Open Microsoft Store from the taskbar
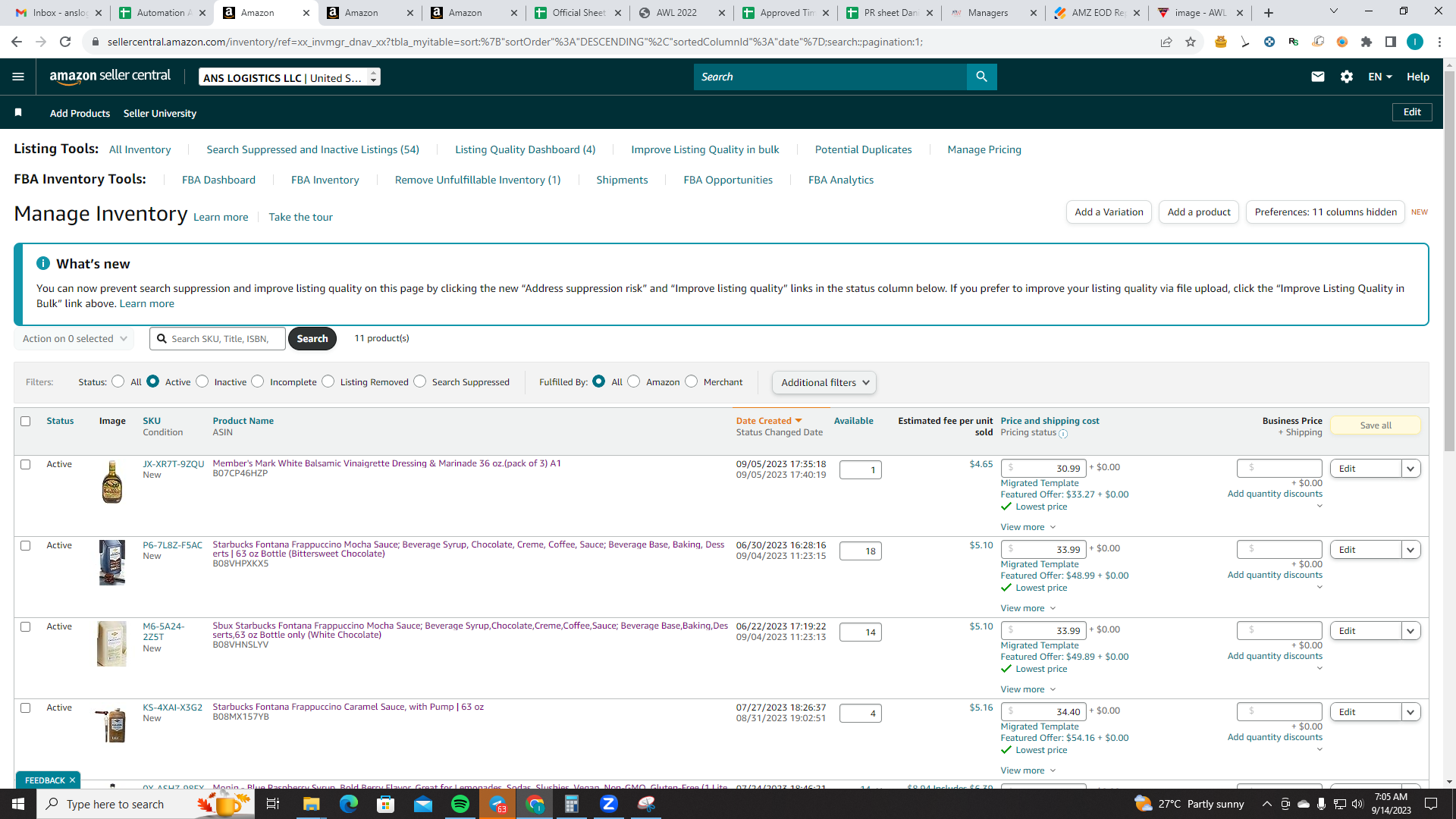This screenshot has width=1456, height=819. [x=386, y=804]
